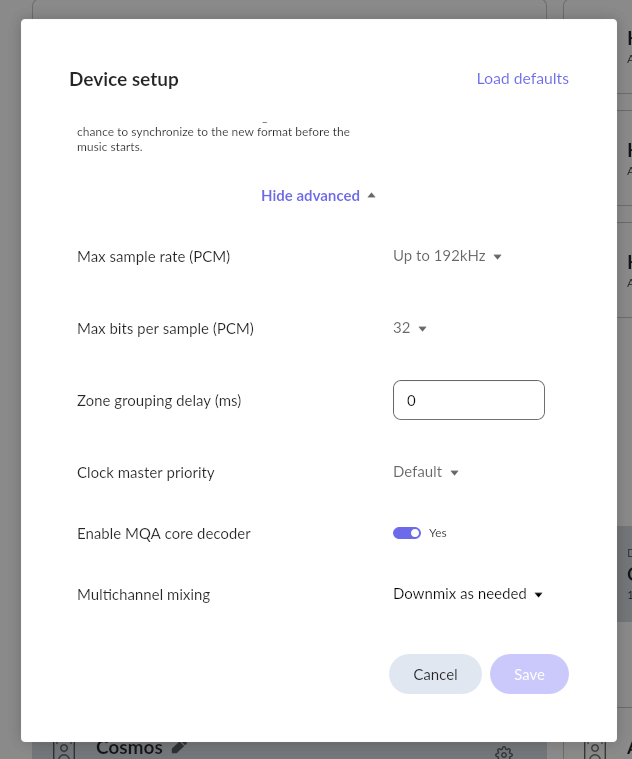Image resolution: width=632 pixels, height=759 pixels.
Task: Open the Up to 192kHz sample rate dropdown
Action: pyautogui.click(x=447, y=256)
